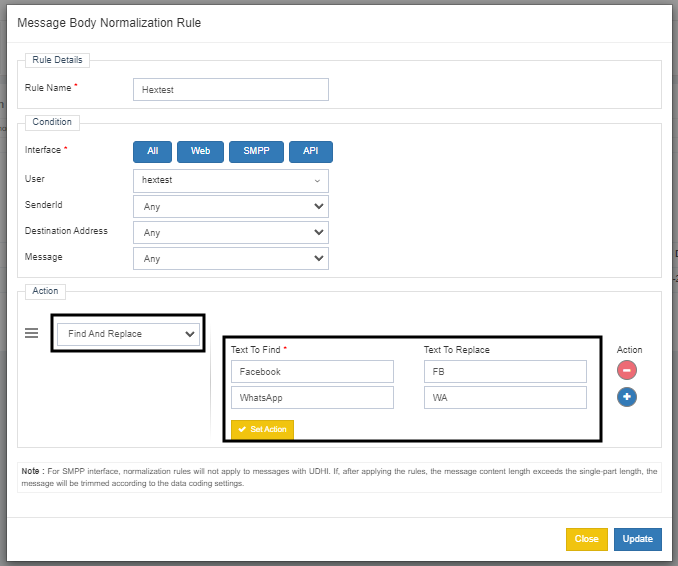Screen dimensions: 678x566
Task: Click the Rule Name input field
Action: (x=230, y=90)
